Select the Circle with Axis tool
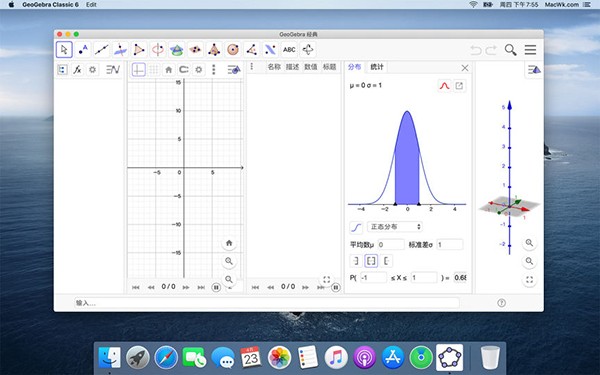600x375 pixels. coord(158,50)
